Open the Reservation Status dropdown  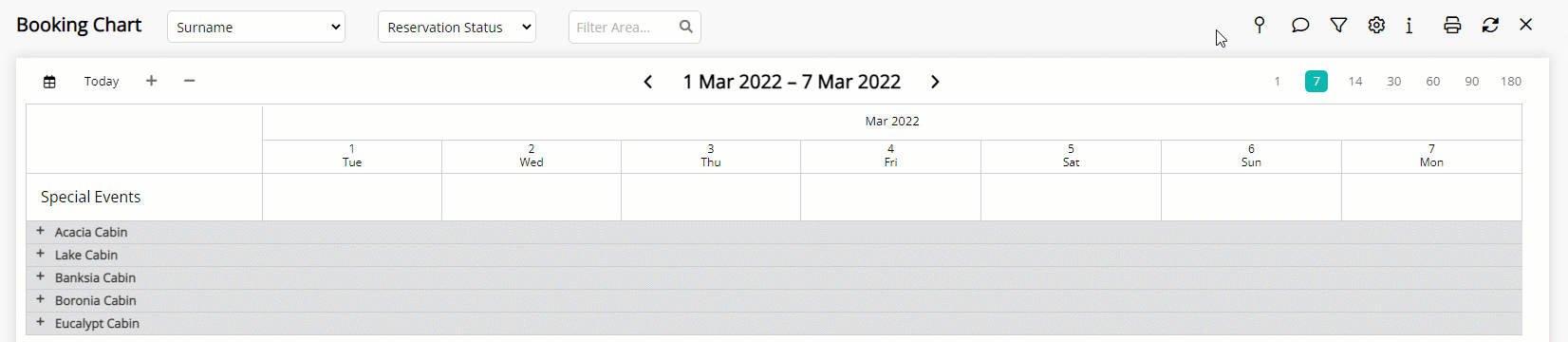(x=457, y=27)
